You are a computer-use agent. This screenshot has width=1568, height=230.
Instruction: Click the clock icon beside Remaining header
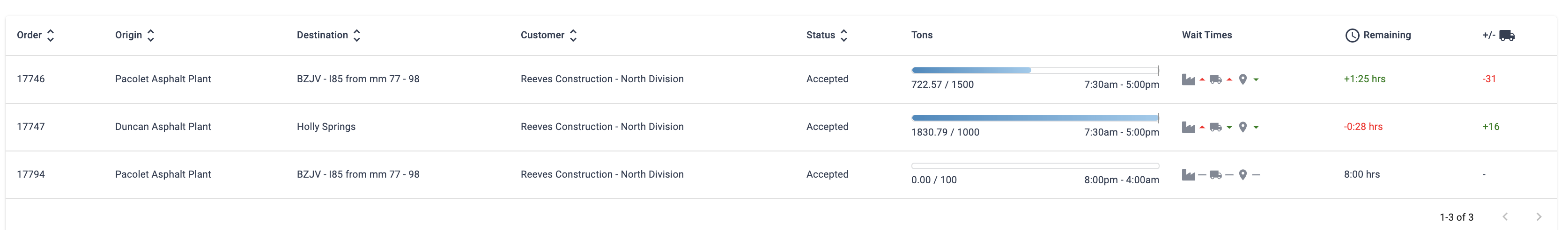(1352, 35)
